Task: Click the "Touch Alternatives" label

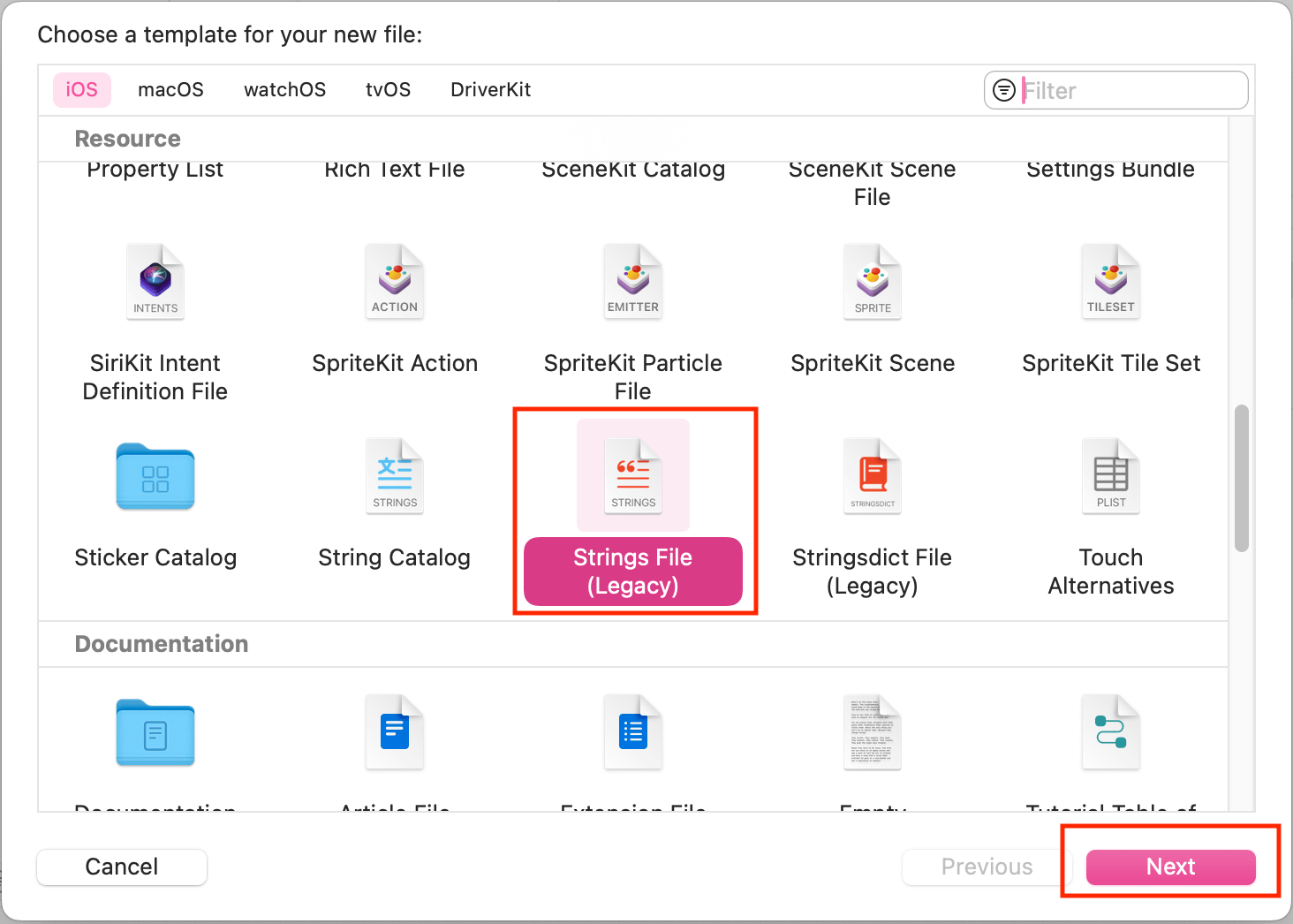Action: coord(1111,572)
